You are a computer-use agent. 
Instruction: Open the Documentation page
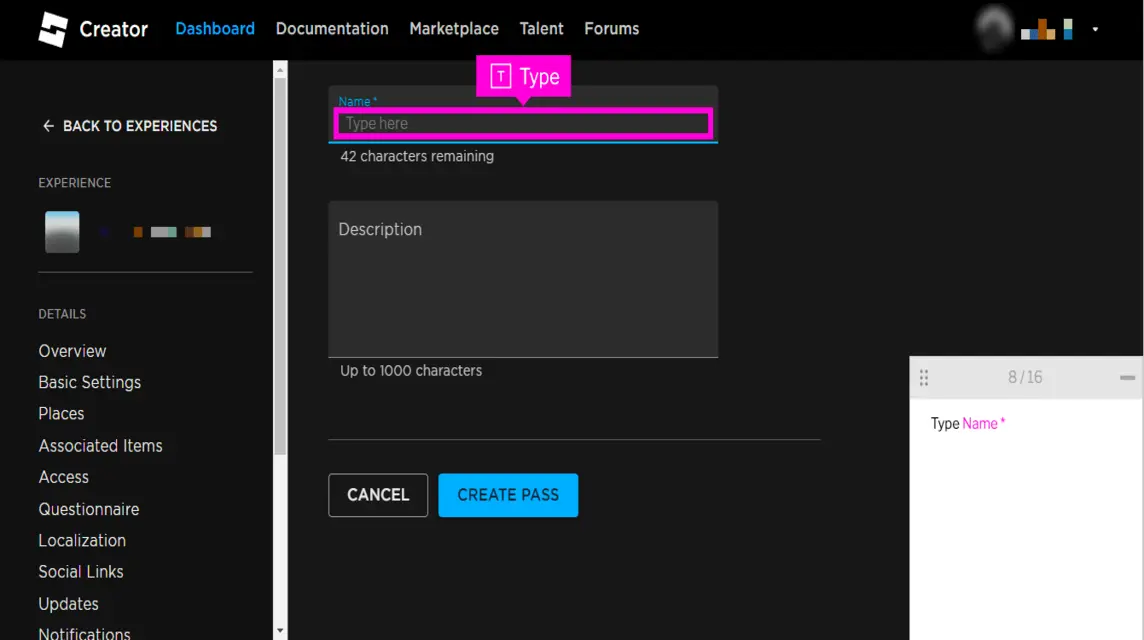[332, 29]
